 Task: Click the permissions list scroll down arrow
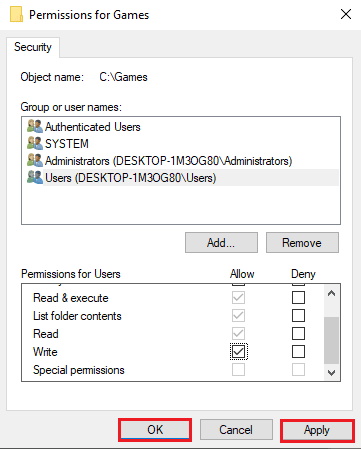(331, 372)
